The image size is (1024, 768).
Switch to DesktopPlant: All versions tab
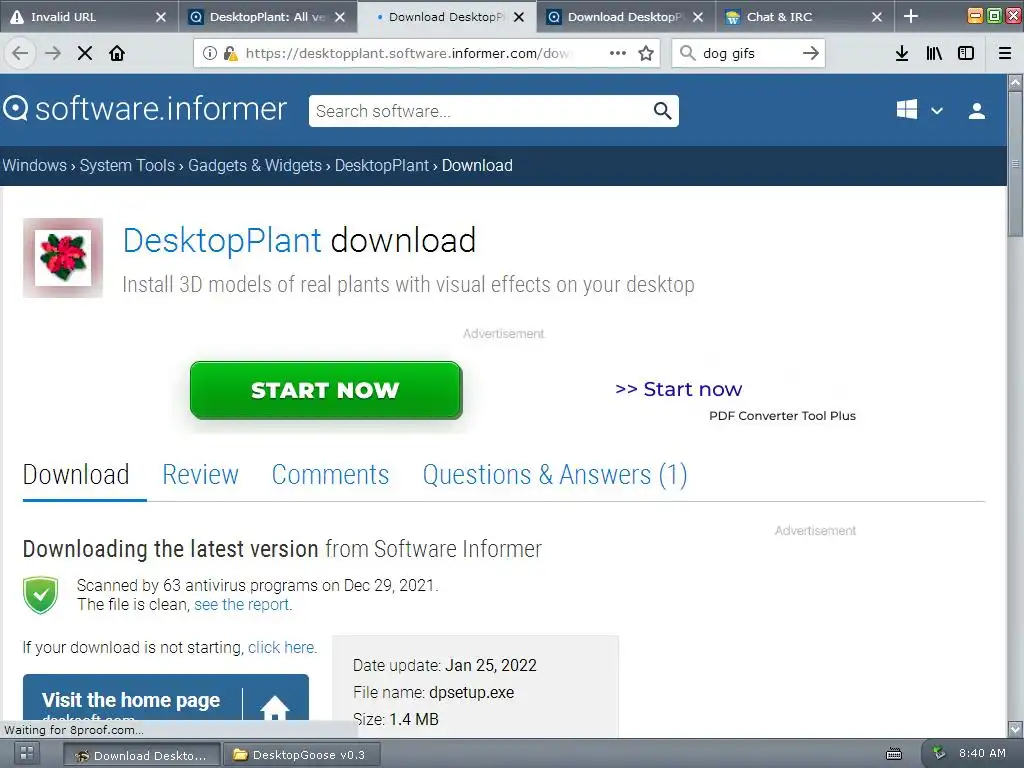(268, 16)
